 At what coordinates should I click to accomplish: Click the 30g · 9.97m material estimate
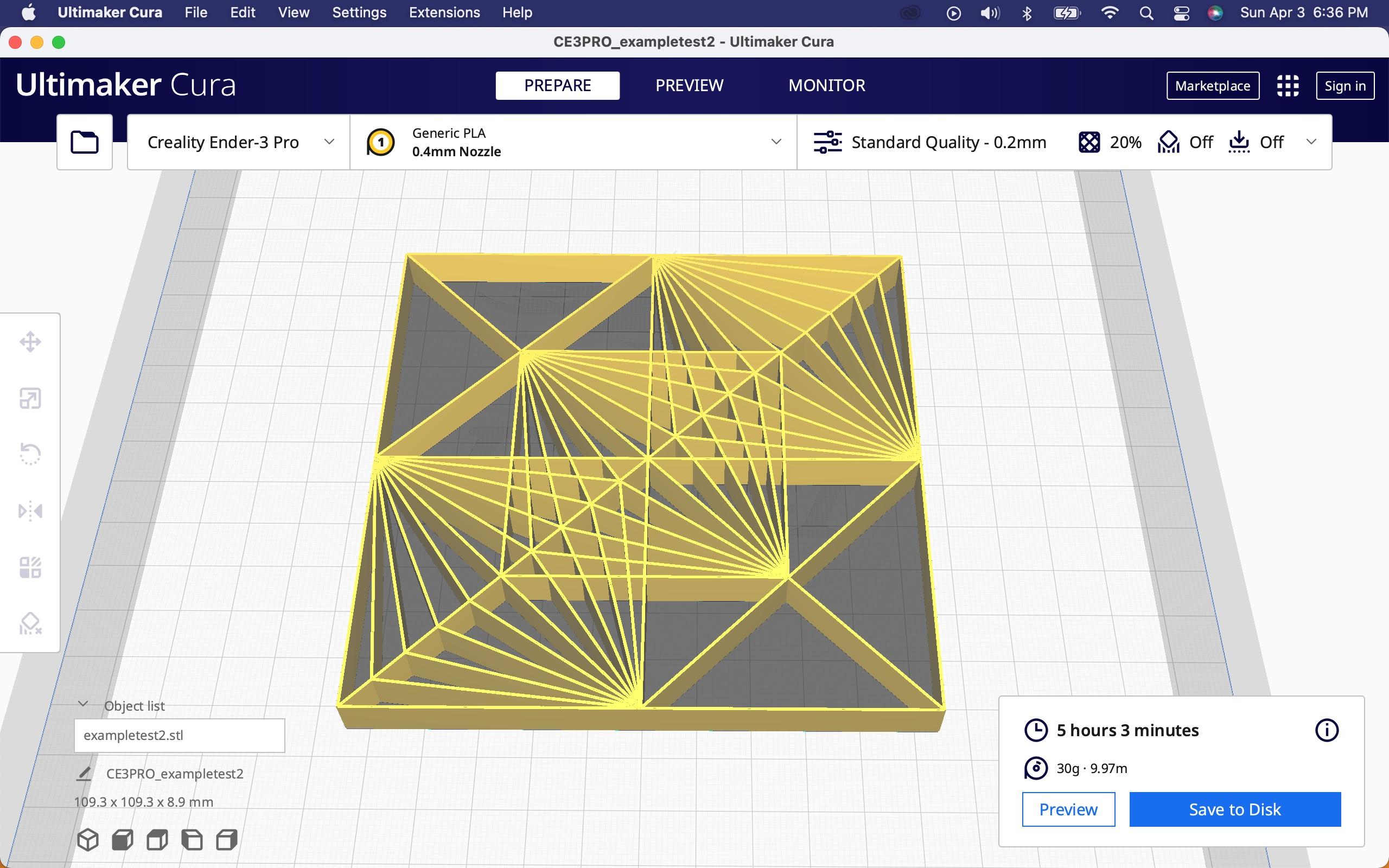(1092, 769)
